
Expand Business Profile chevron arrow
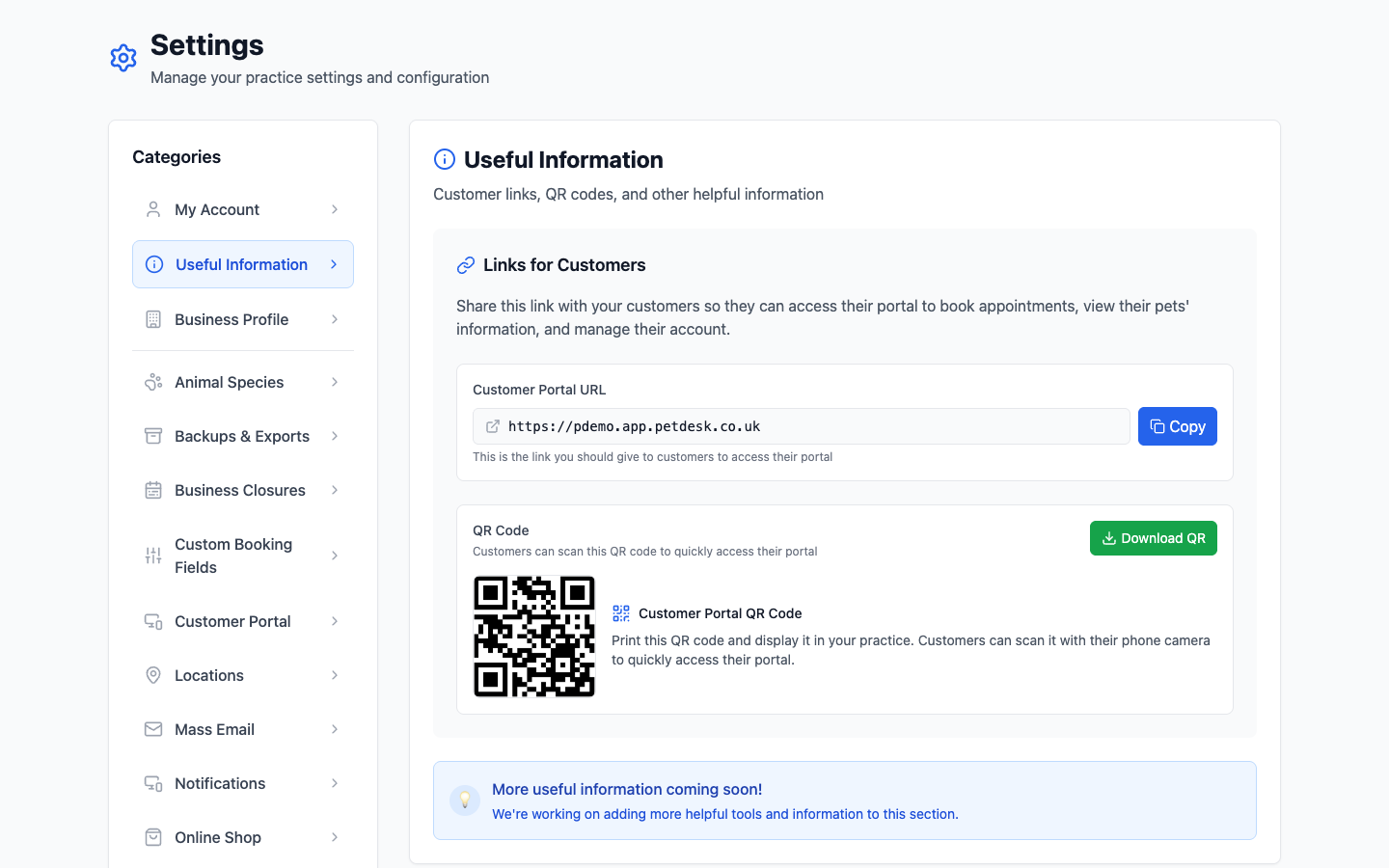(335, 319)
